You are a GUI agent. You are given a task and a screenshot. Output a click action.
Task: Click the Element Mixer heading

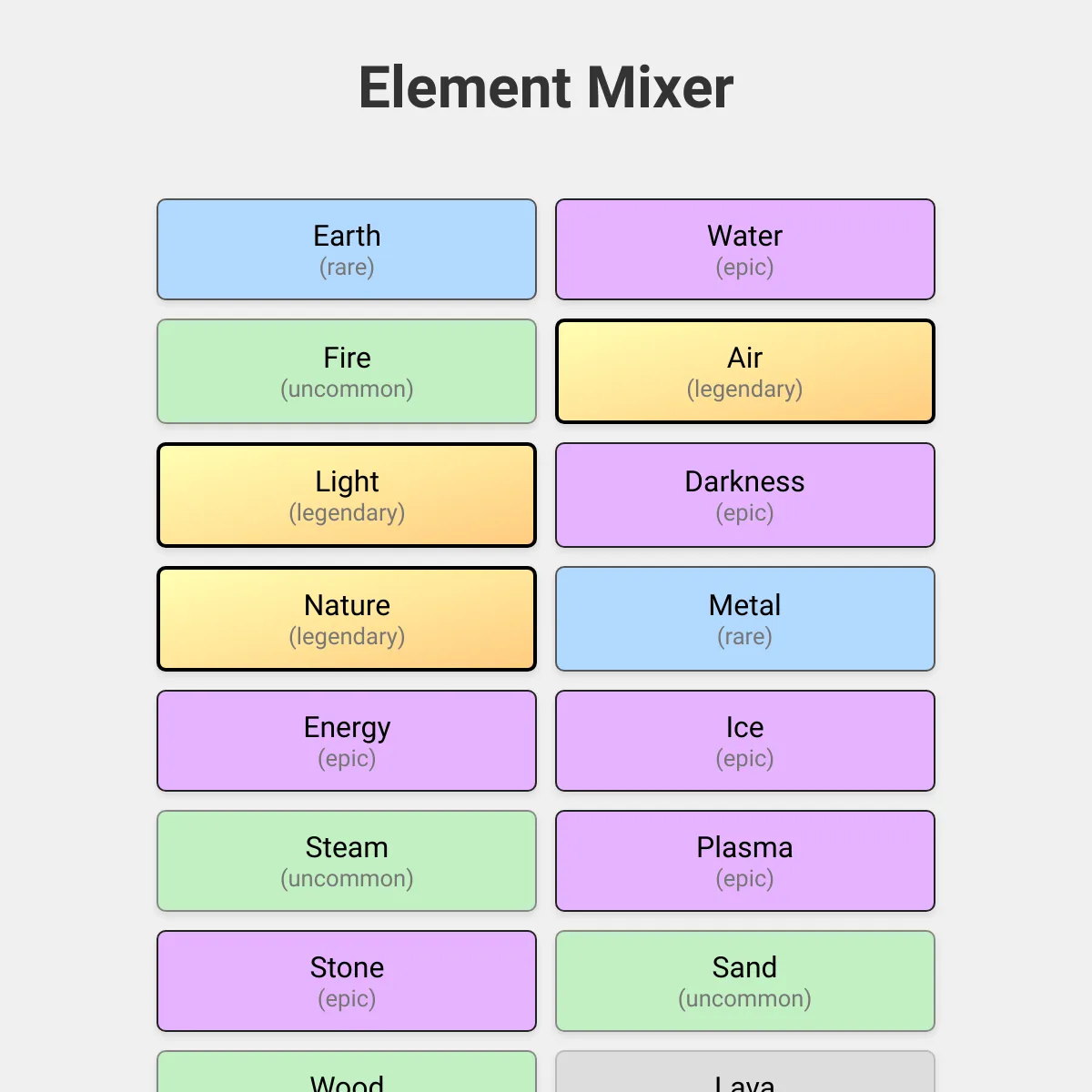pyautogui.click(x=546, y=87)
